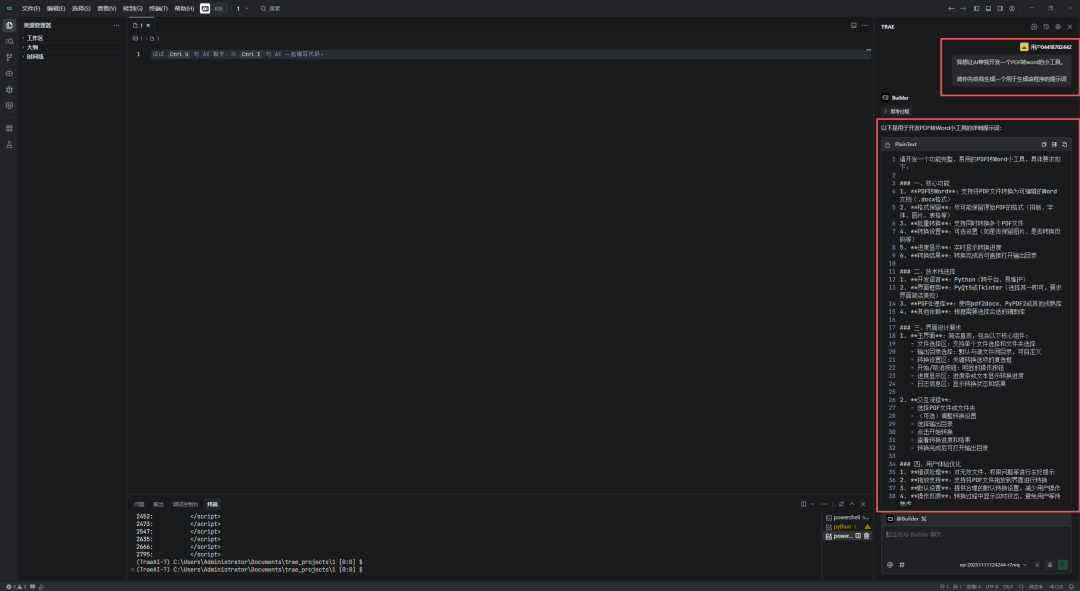Open the model selector dropdown ep-20251111124244
Viewport: 1080px width, 591px height.
tap(993, 565)
